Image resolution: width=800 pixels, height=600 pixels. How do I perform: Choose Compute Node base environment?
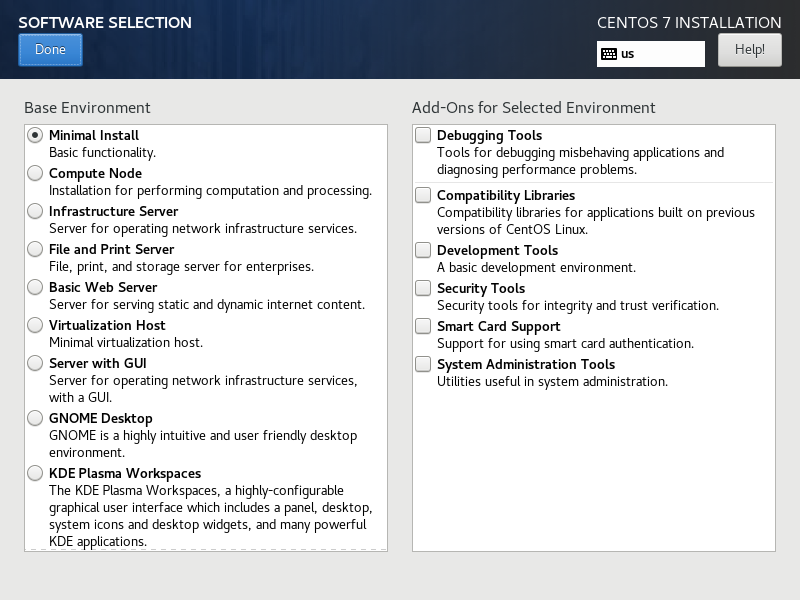click(35, 173)
